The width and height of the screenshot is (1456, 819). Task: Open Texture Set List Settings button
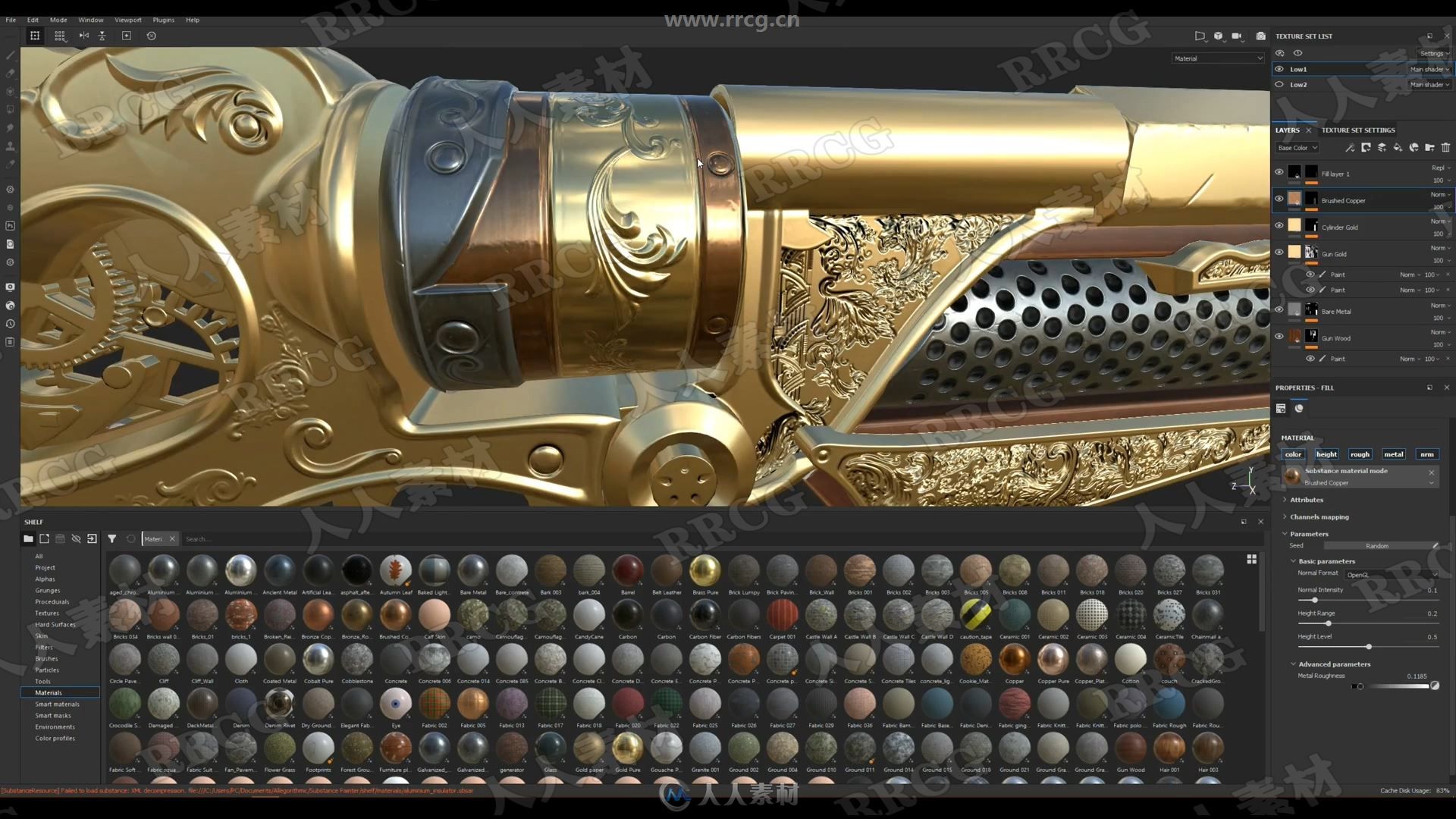pyautogui.click(x=1432, y=54)
